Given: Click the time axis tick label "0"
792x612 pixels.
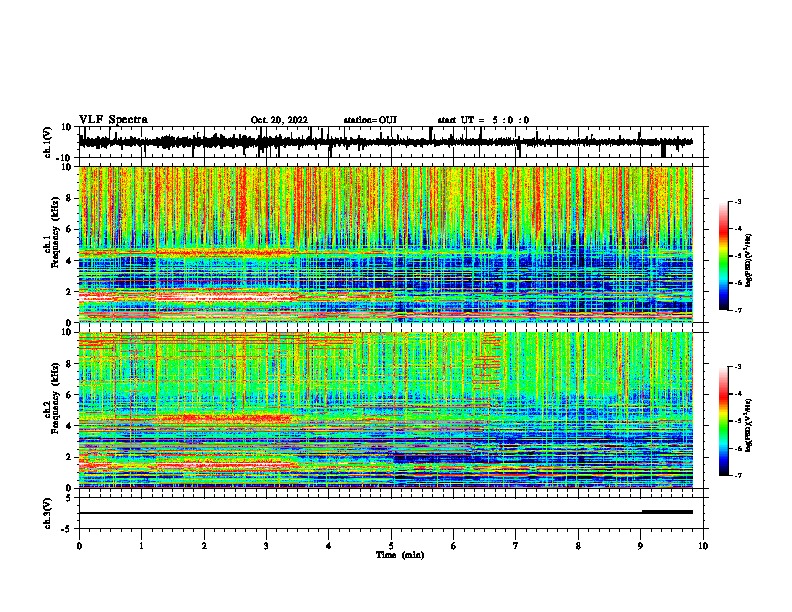Looking at the screenshot, I should 79,546.
